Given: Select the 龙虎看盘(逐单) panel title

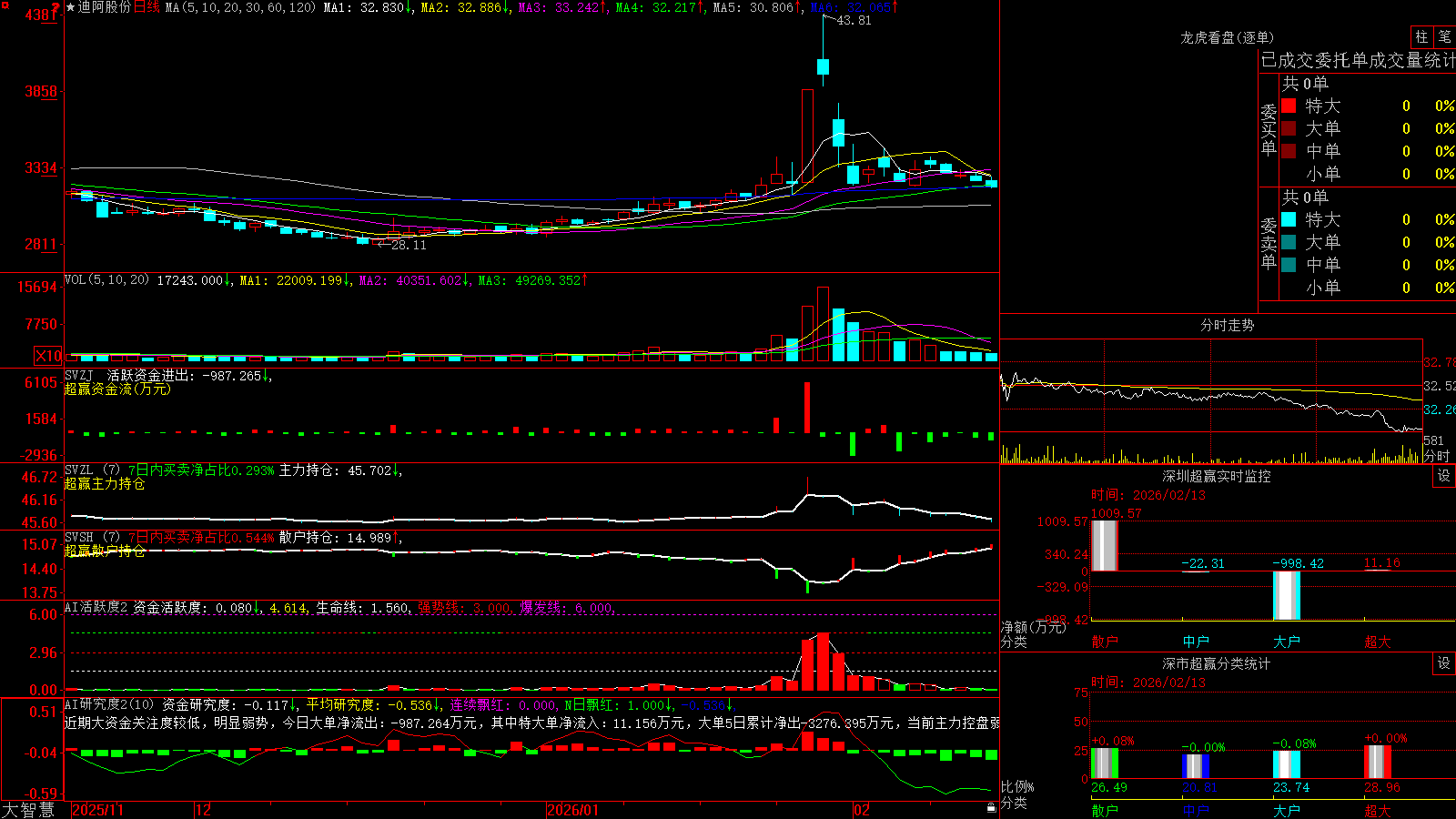Looking at the screenshot, I should pyautogui.click(x=1227, y=37).
